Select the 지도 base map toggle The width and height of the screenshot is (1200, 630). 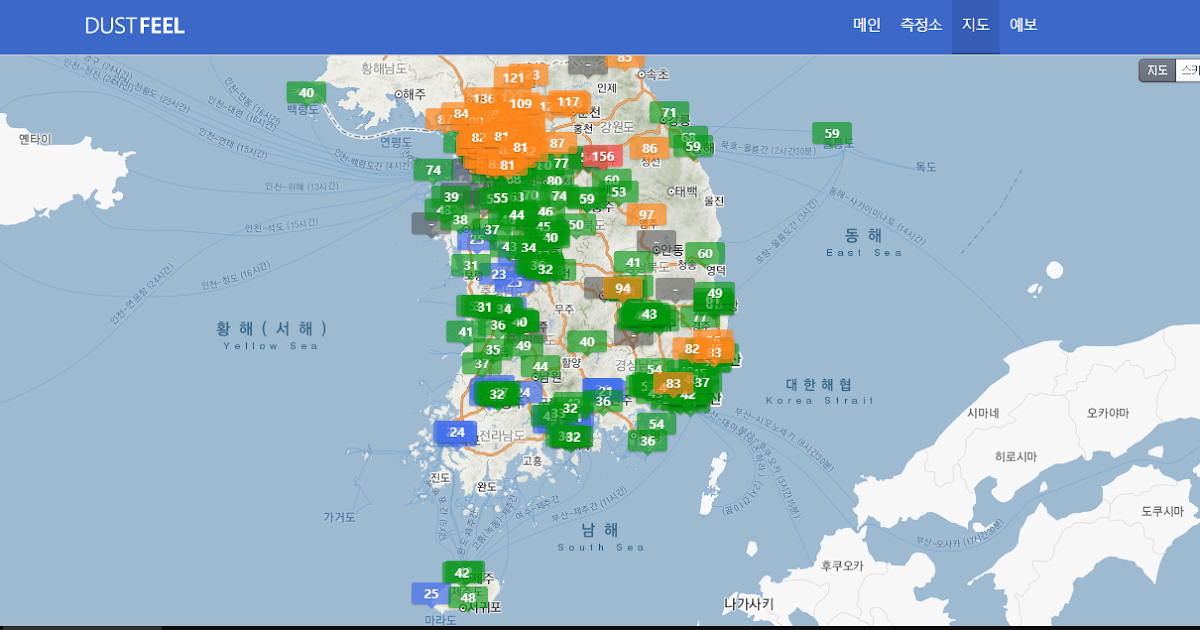[1157, 70]
